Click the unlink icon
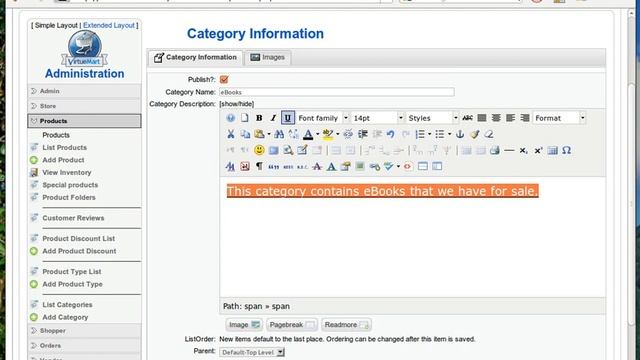The height and width of the screenshot is (360, 640). (348, 134)
